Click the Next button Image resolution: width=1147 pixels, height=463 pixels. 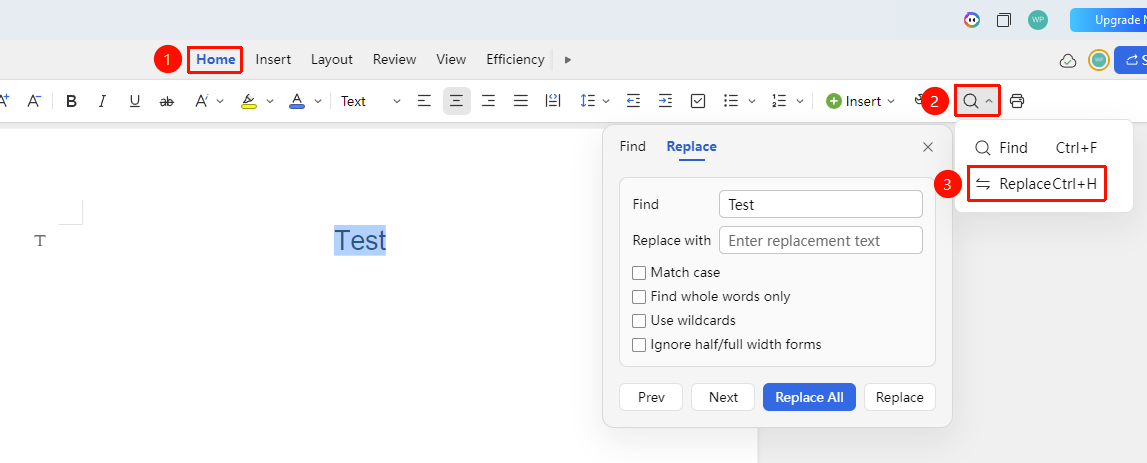point(723,397)
